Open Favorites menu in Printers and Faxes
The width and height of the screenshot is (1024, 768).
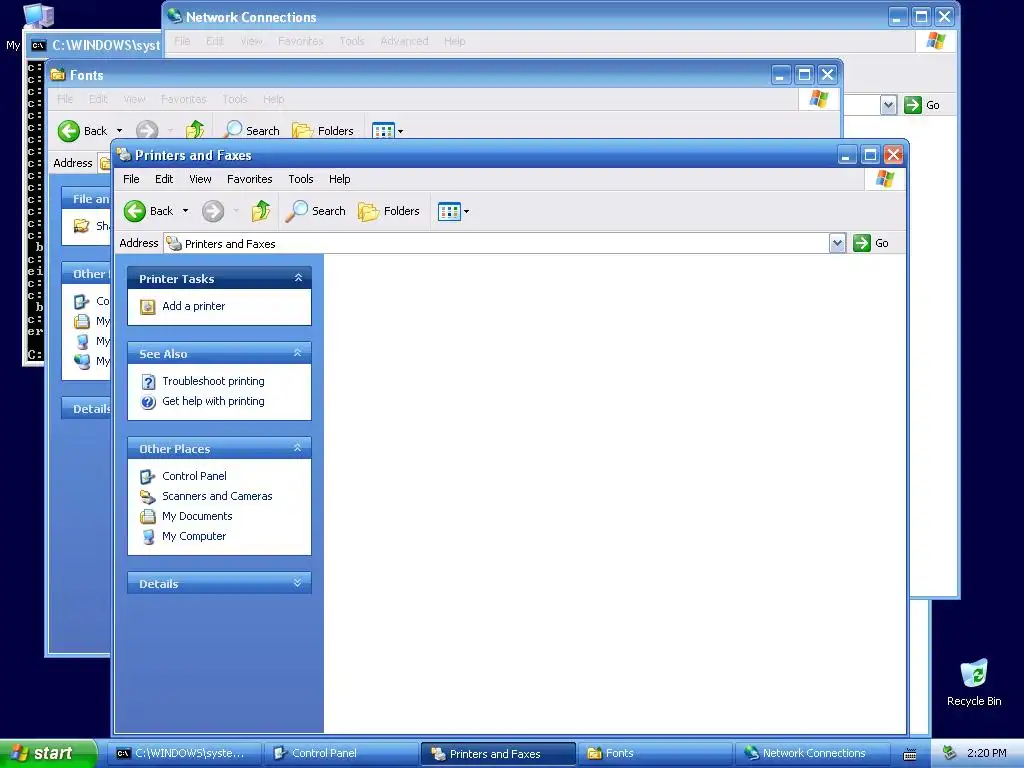(249, 179)
